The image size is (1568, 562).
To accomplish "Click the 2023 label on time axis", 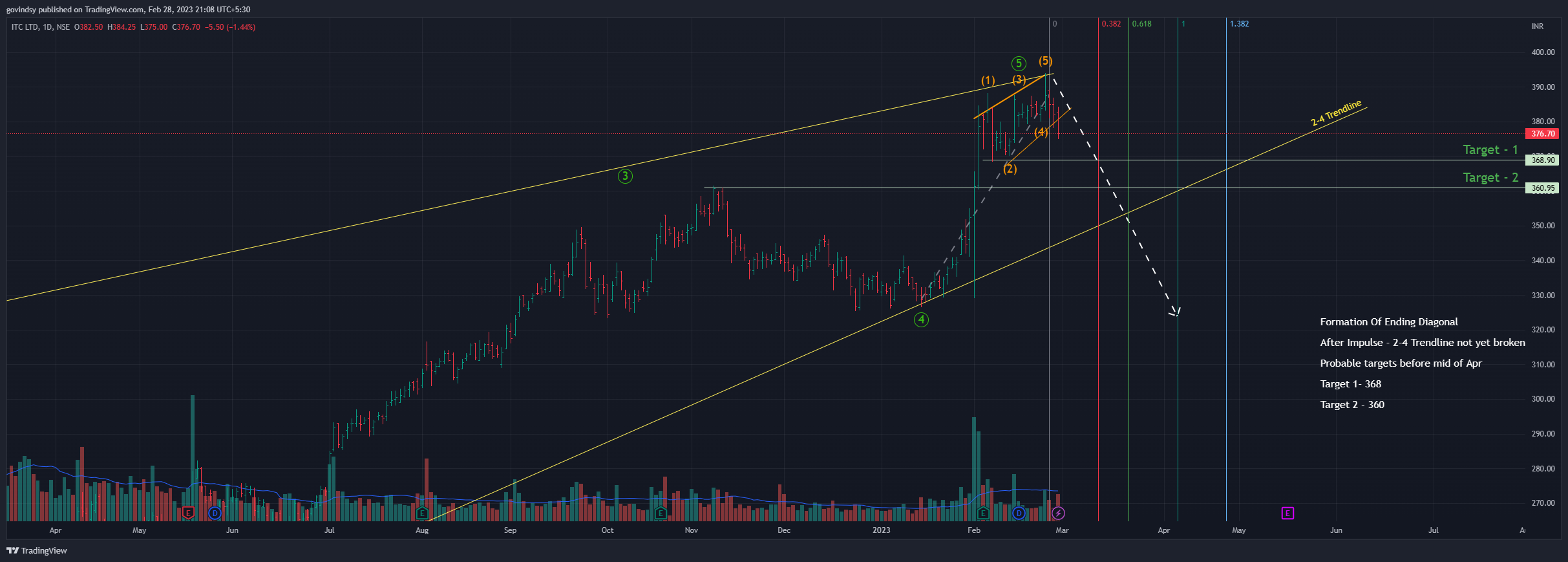I will pyautogui.click(x=881, y=530).
